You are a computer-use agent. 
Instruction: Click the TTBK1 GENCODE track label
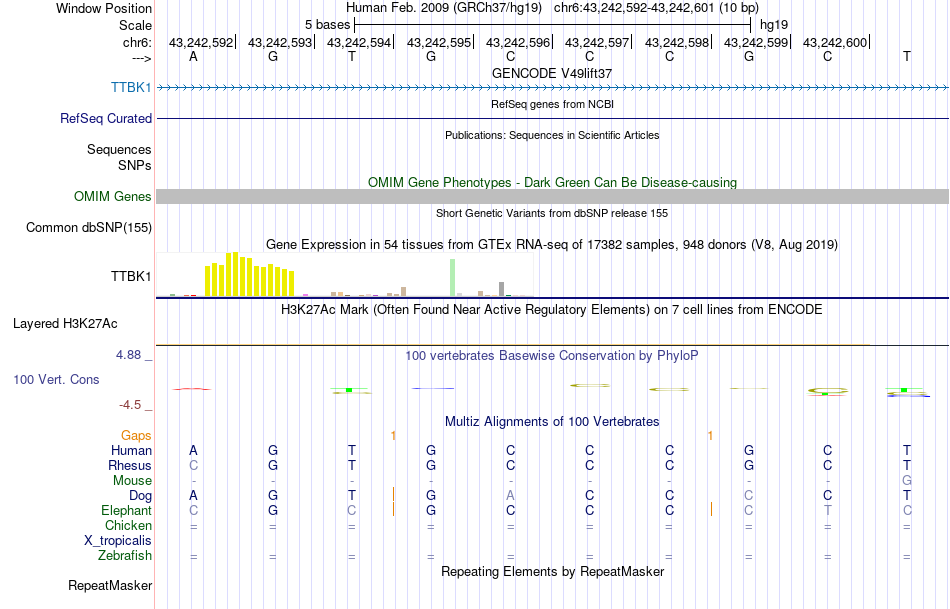point(131,87)
